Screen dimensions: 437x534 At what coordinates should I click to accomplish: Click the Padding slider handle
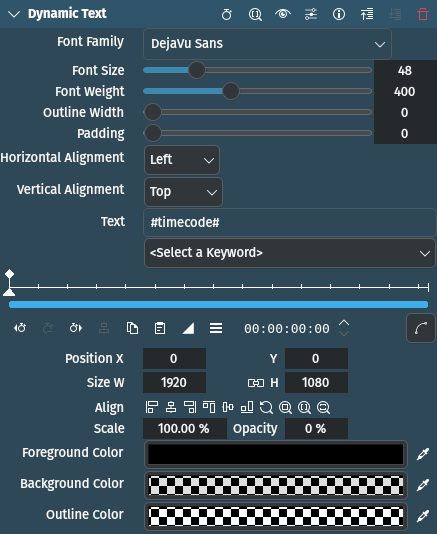tap(153, 133)
